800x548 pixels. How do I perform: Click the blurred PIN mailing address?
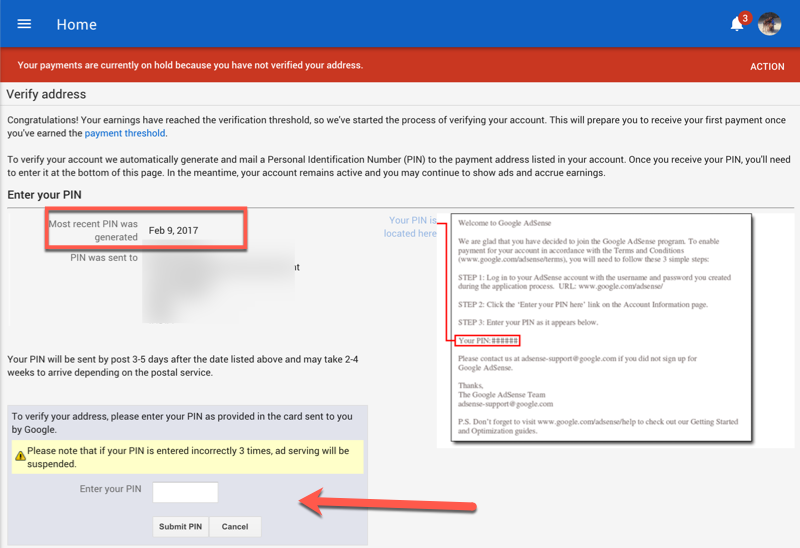218,281
